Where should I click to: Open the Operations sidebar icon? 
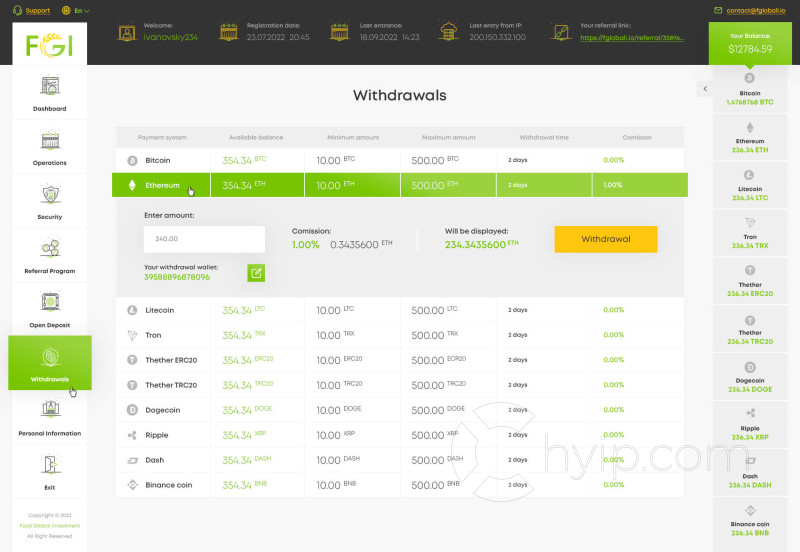pos(50,140)
